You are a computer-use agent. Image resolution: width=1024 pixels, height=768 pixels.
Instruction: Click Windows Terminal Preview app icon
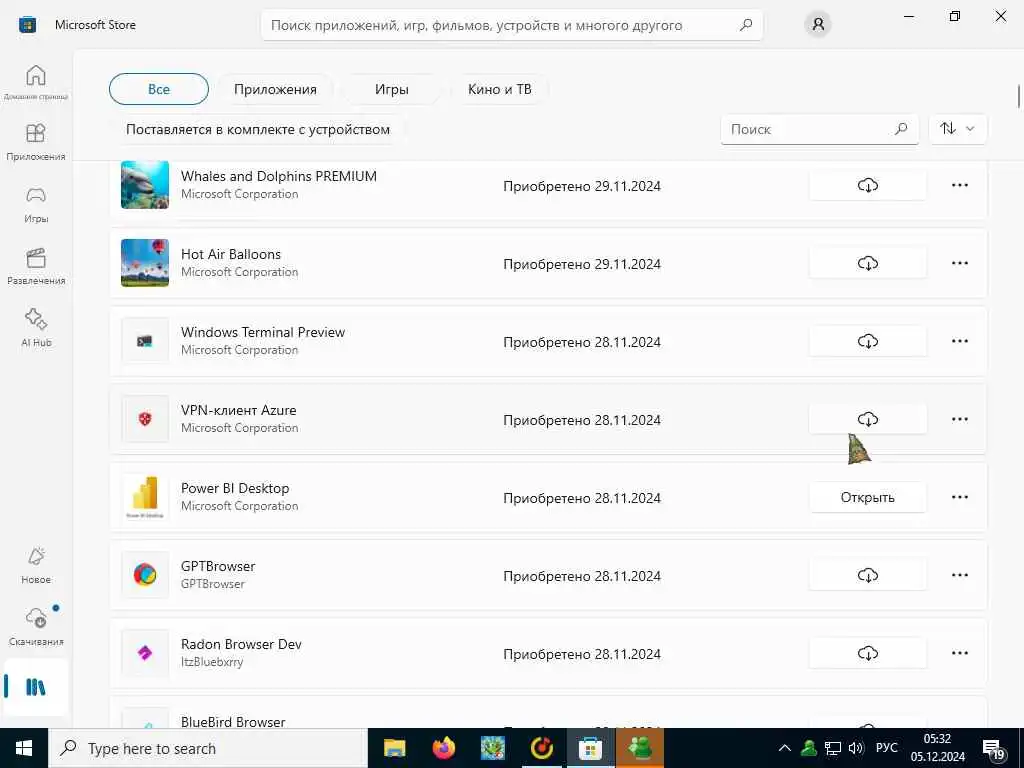145,341
